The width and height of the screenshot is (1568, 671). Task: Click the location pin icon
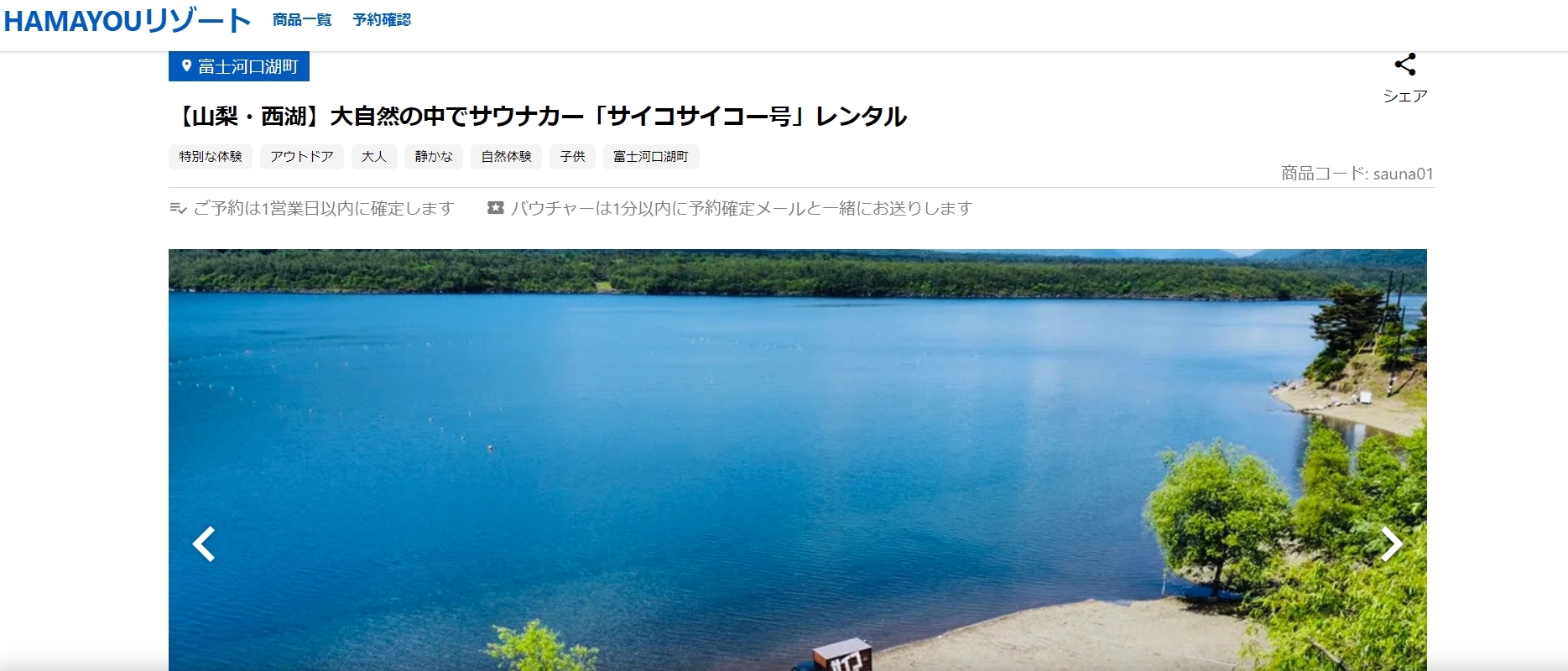(x=186, y=65)
